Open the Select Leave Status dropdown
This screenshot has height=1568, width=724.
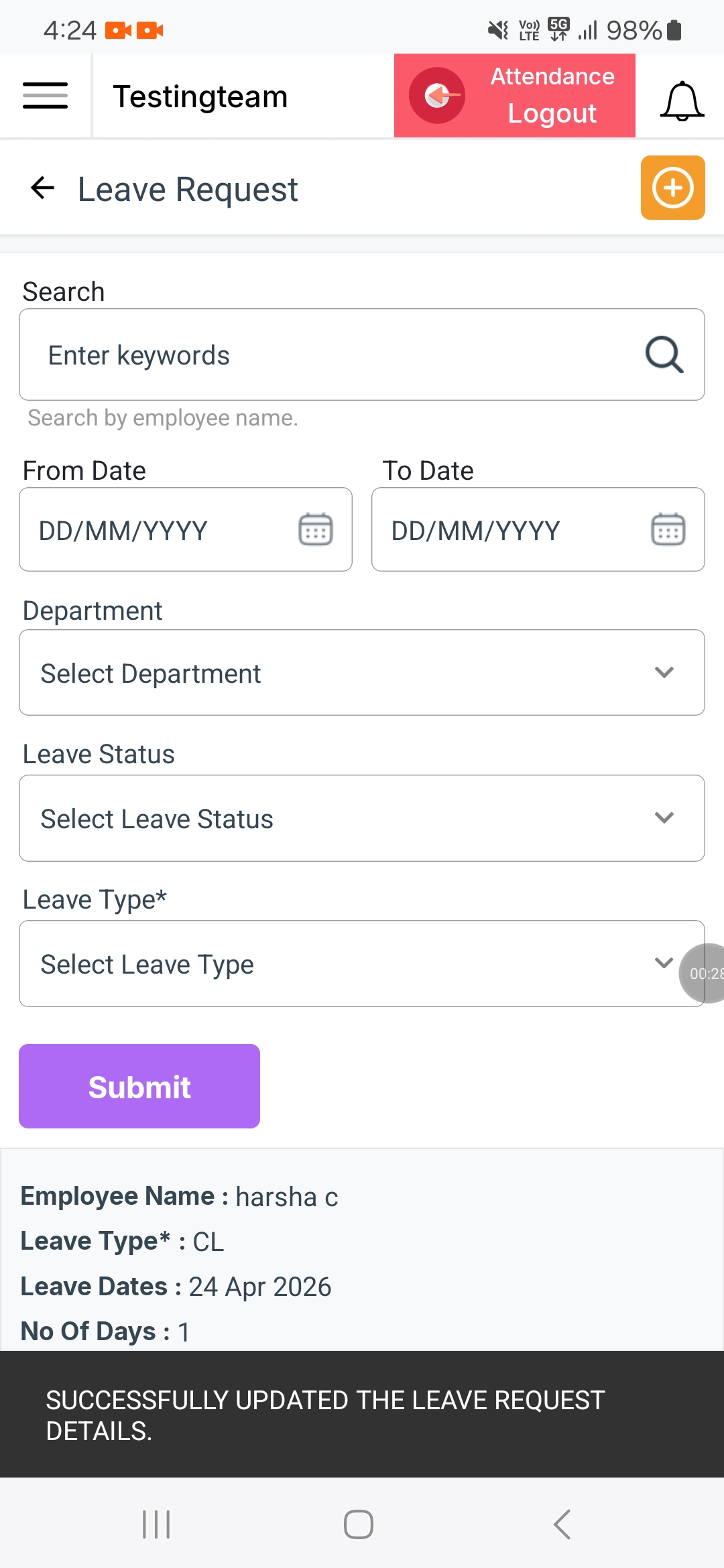click(362, 818)
